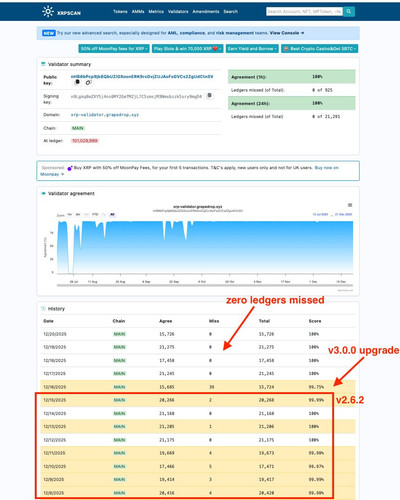Screen dimensions: 400x500
Task: Open the xrp-validator.grapedrop.xyz domain link
Action: click(105, 115)
